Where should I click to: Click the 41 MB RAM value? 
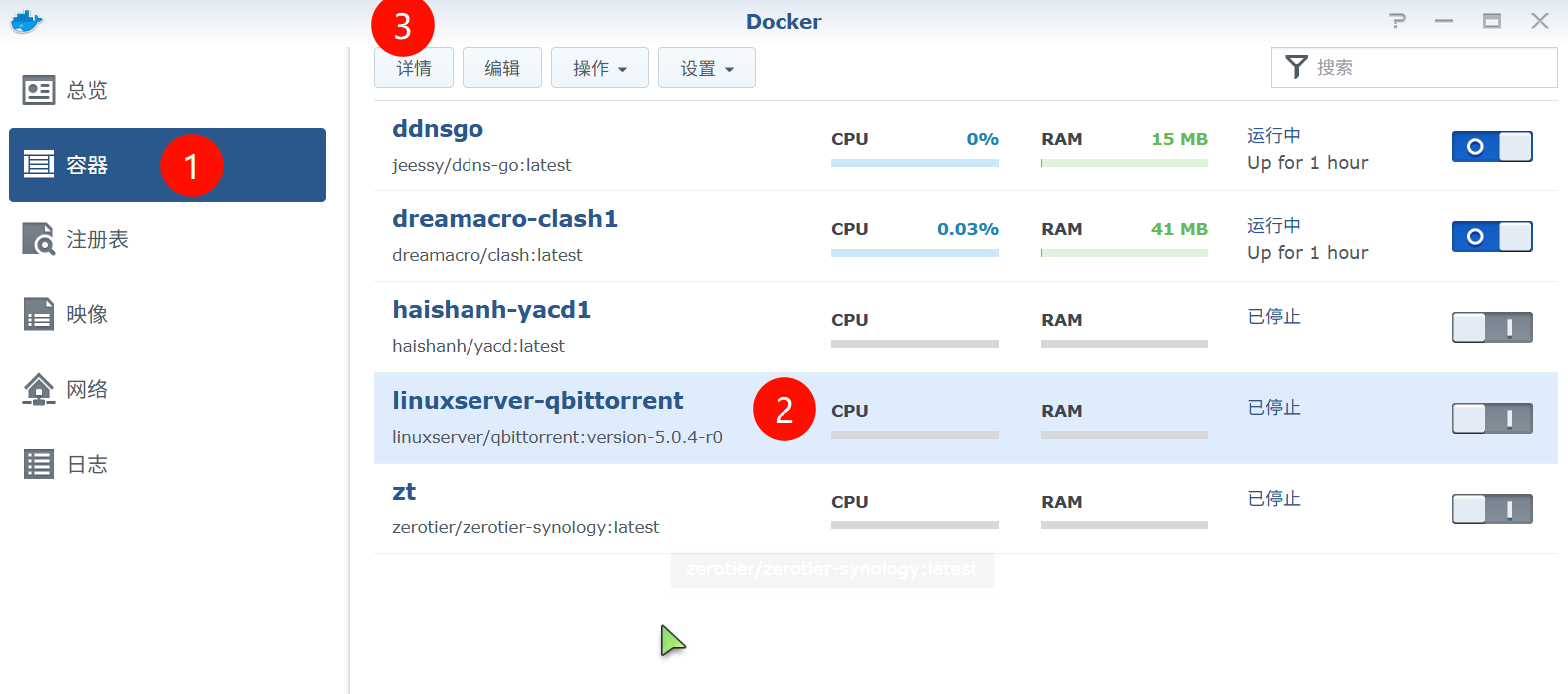[1180, 229]
